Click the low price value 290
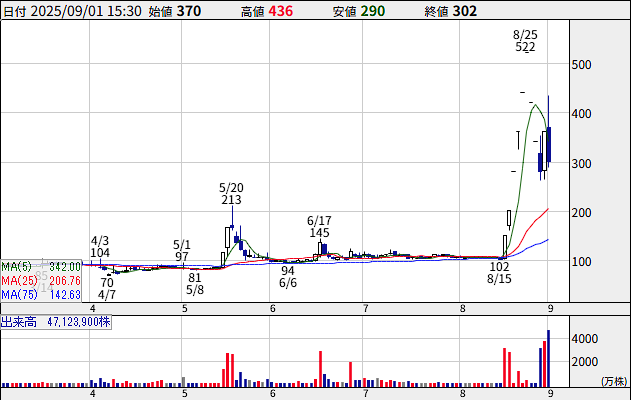Screen dimensions: 631x400 [373, 11]
